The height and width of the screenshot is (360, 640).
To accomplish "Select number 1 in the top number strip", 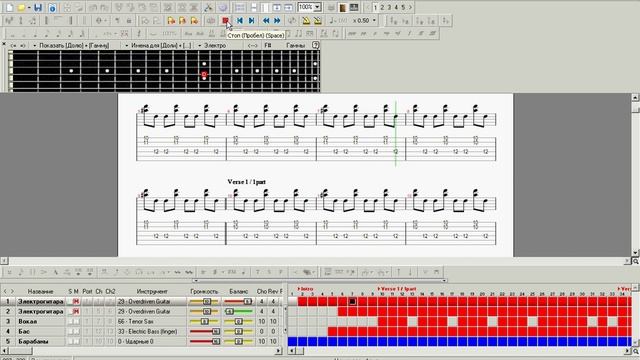I will click(375, 7).
